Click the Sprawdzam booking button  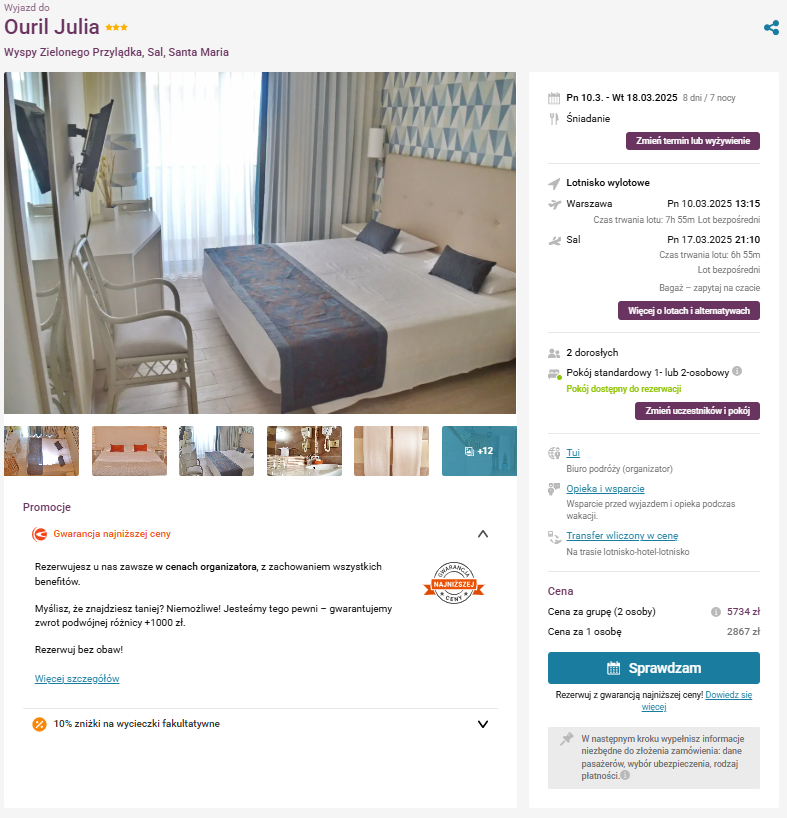tap(653, 668)
